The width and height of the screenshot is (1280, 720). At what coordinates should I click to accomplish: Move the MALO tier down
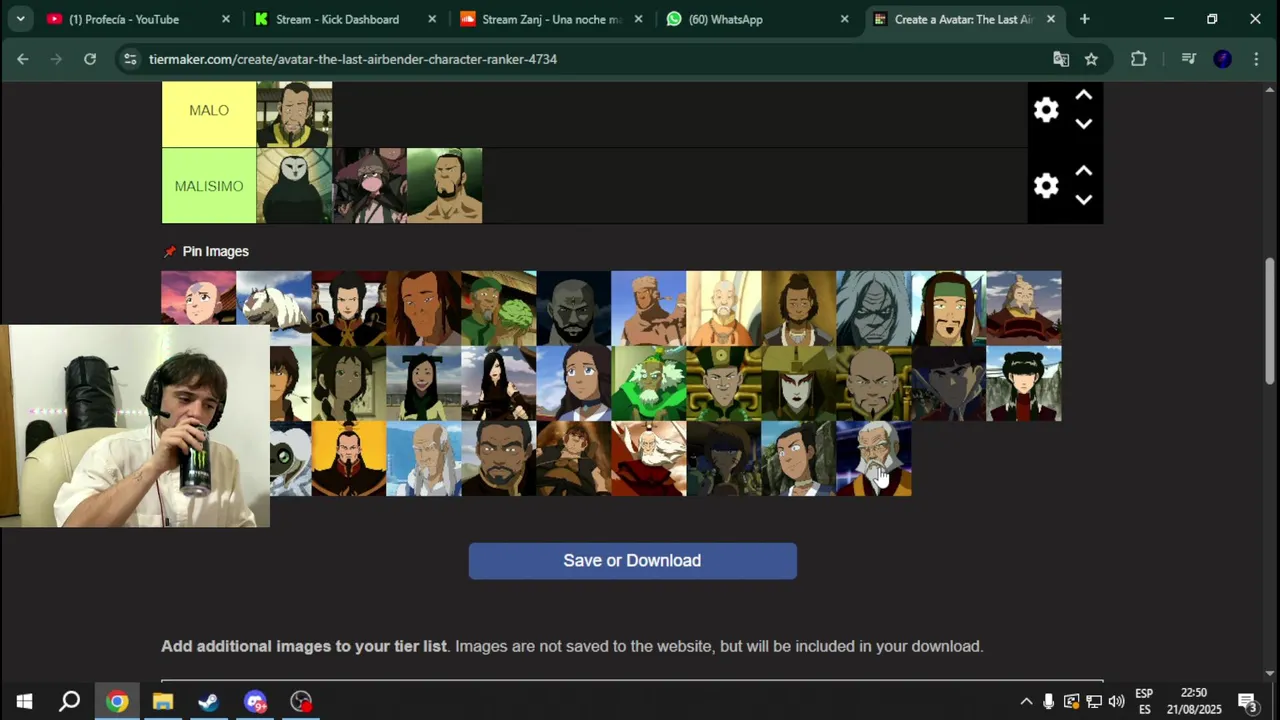point(1083,124)
